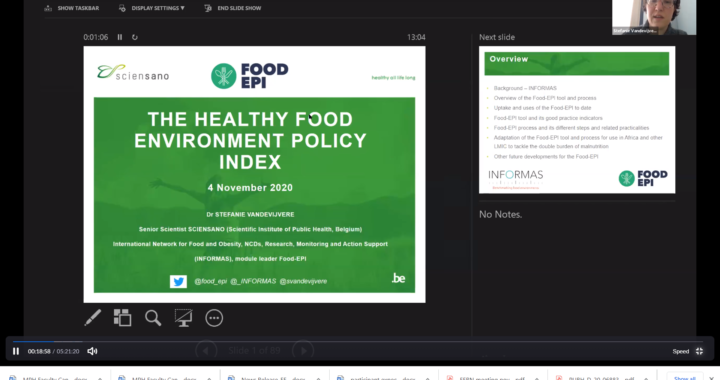Image resolution: width=720 pixels, height=380 pixels.
Task: Toggle black screen slideshow icon
Action: point(183,318)
